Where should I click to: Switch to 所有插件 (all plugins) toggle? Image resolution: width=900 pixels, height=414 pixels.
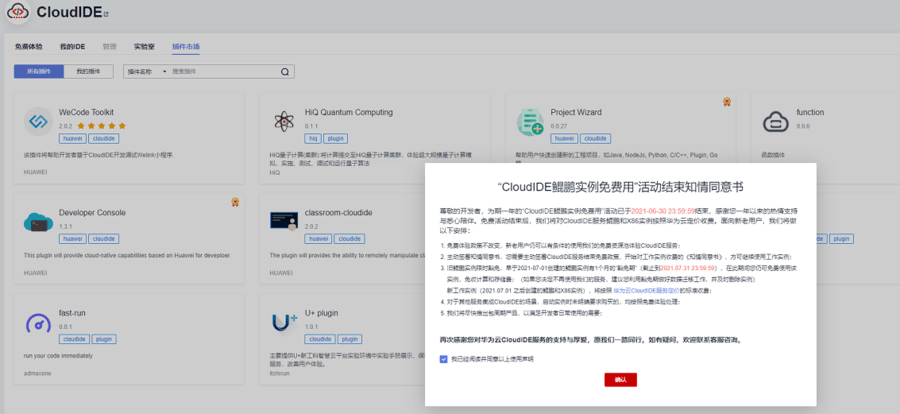[x=38, y=72]
